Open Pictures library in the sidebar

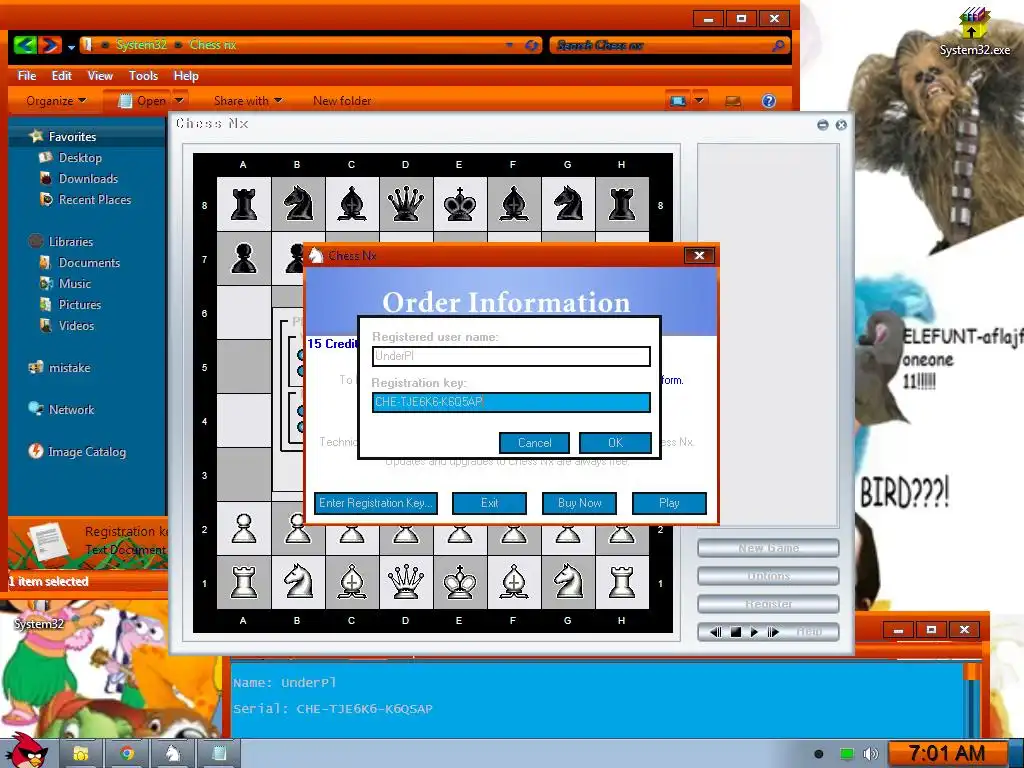pos(80,304)
